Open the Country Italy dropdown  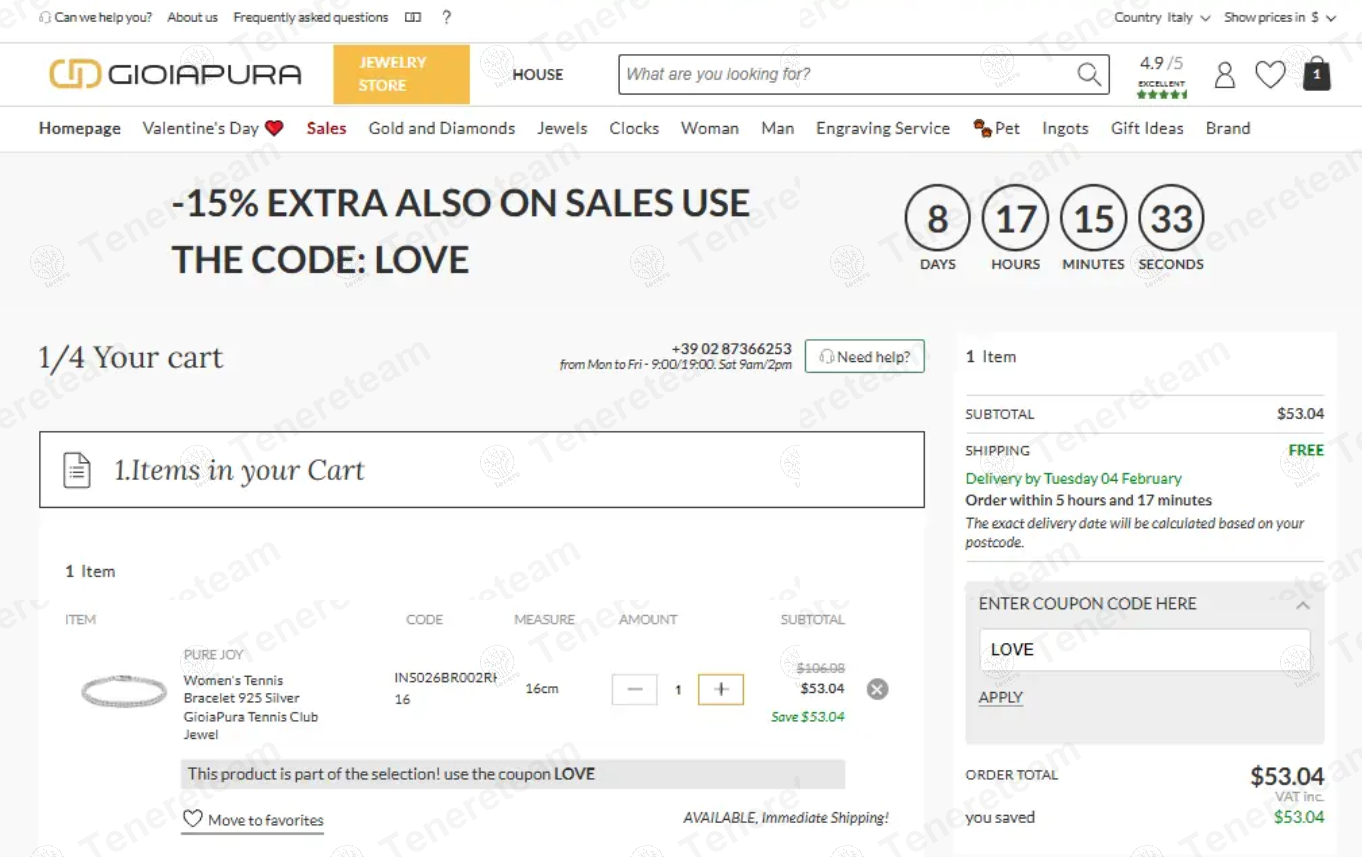(x=1162, y=17)
